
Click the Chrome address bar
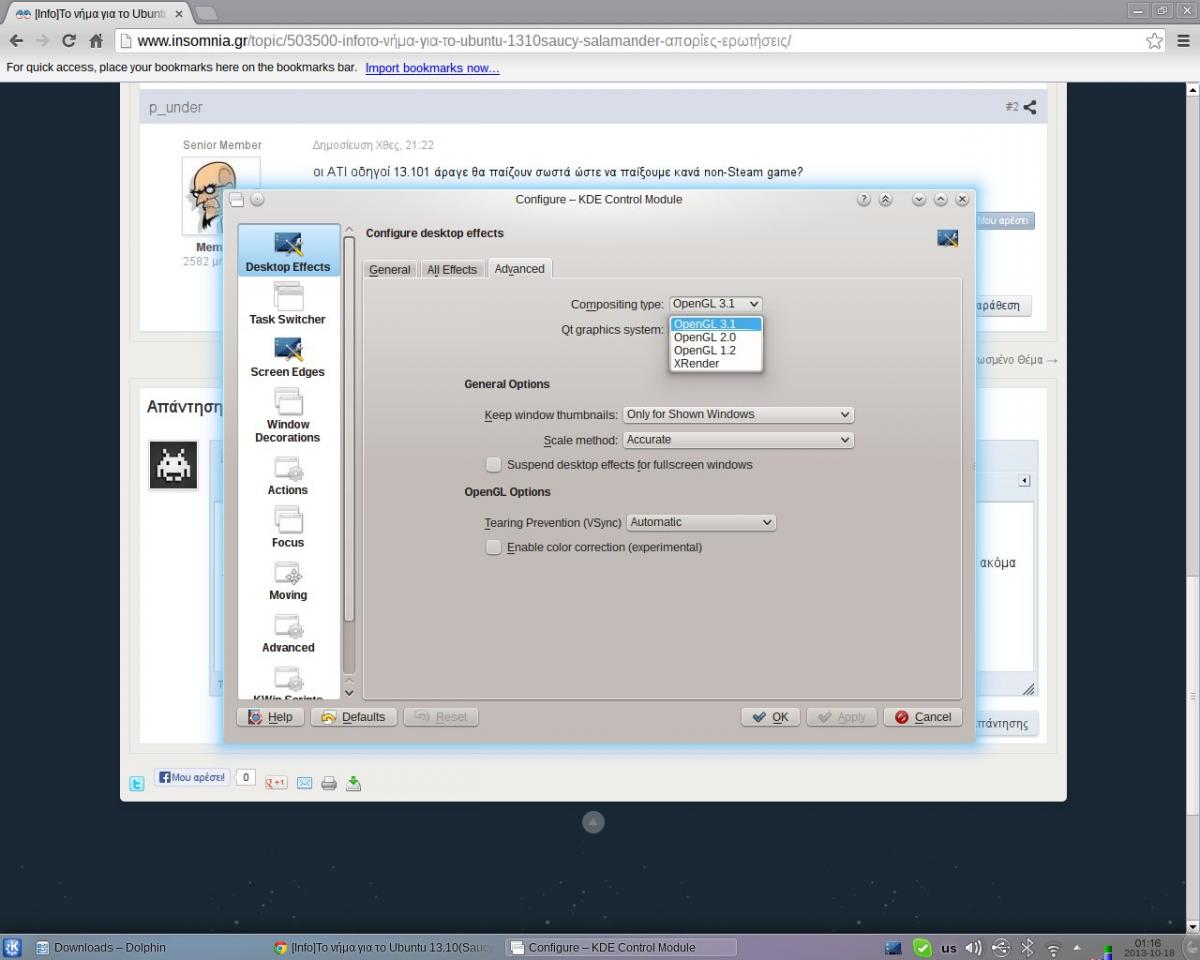pyautogui.click(x=640, y=41)
